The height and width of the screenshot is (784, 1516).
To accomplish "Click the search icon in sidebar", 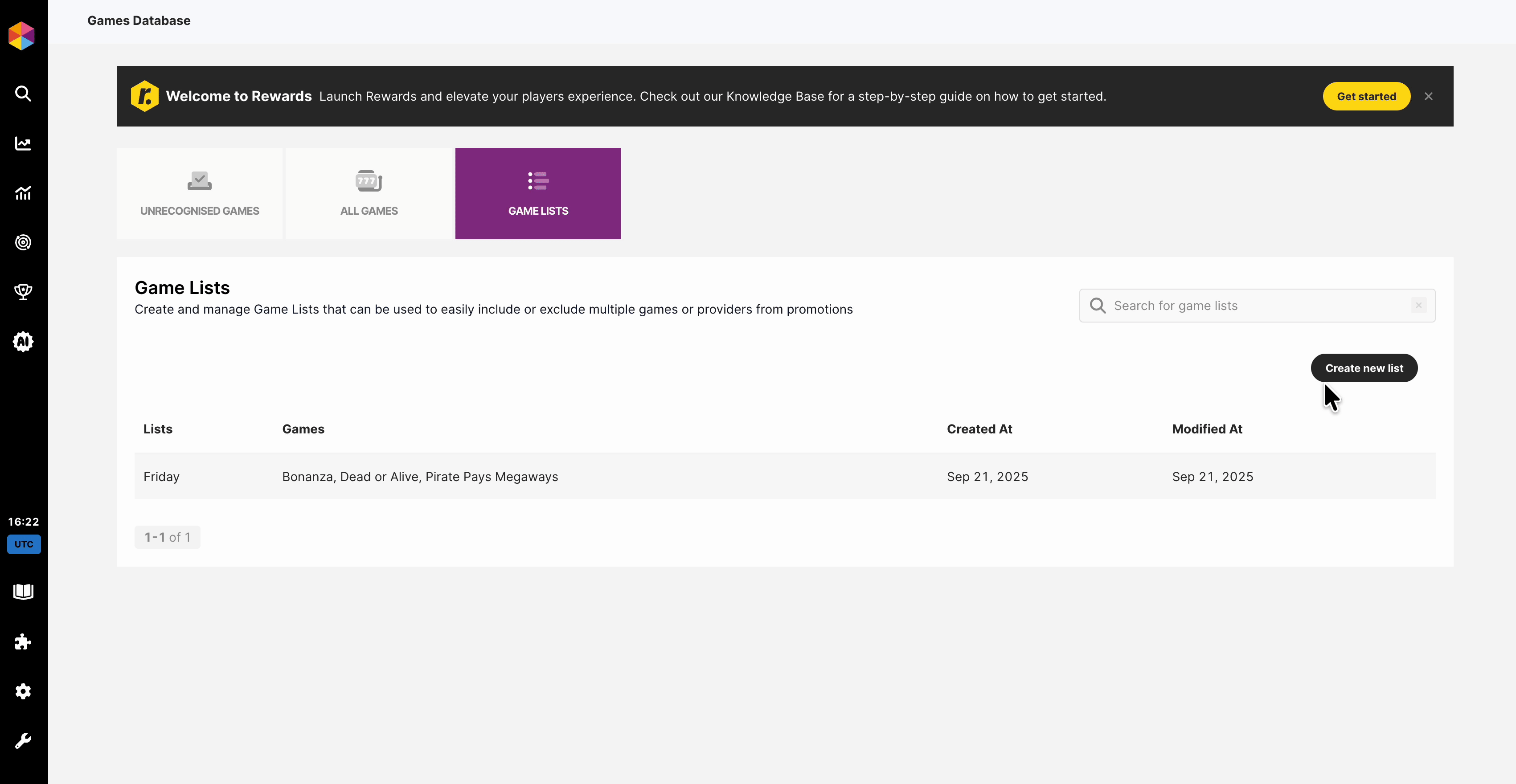I will (x=23, y=94).
